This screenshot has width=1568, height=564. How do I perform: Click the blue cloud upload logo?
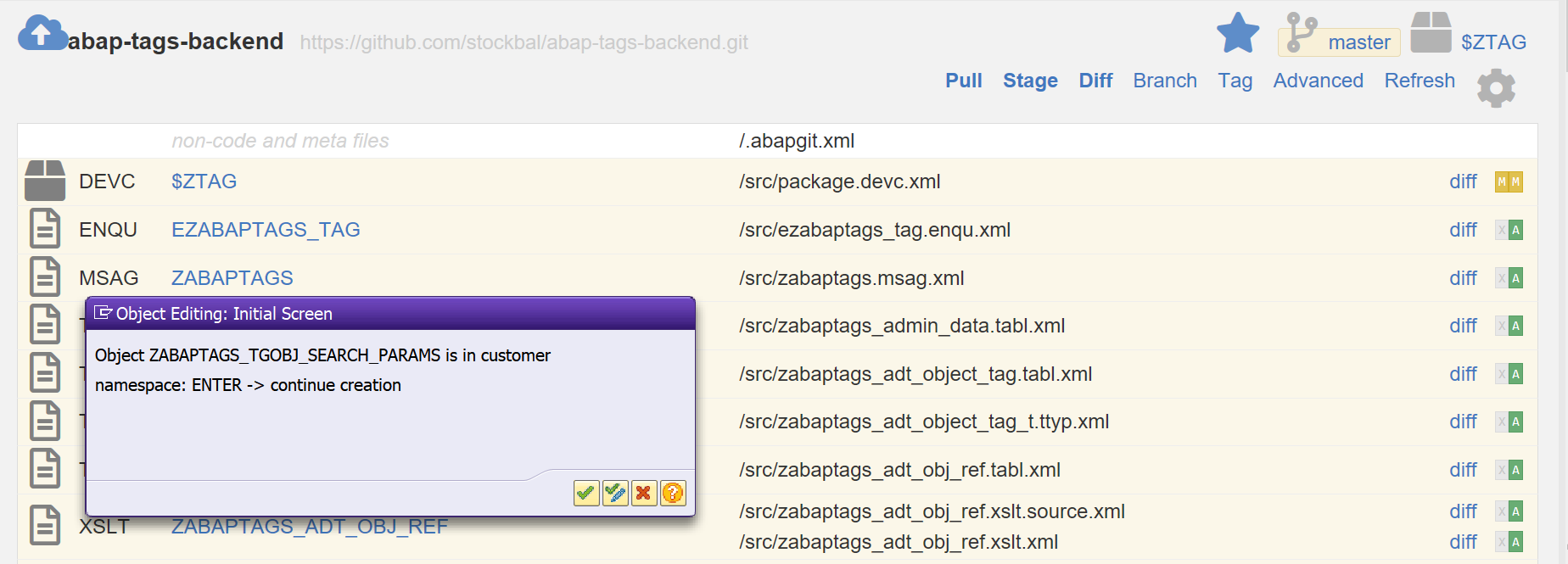pos(42,34)
